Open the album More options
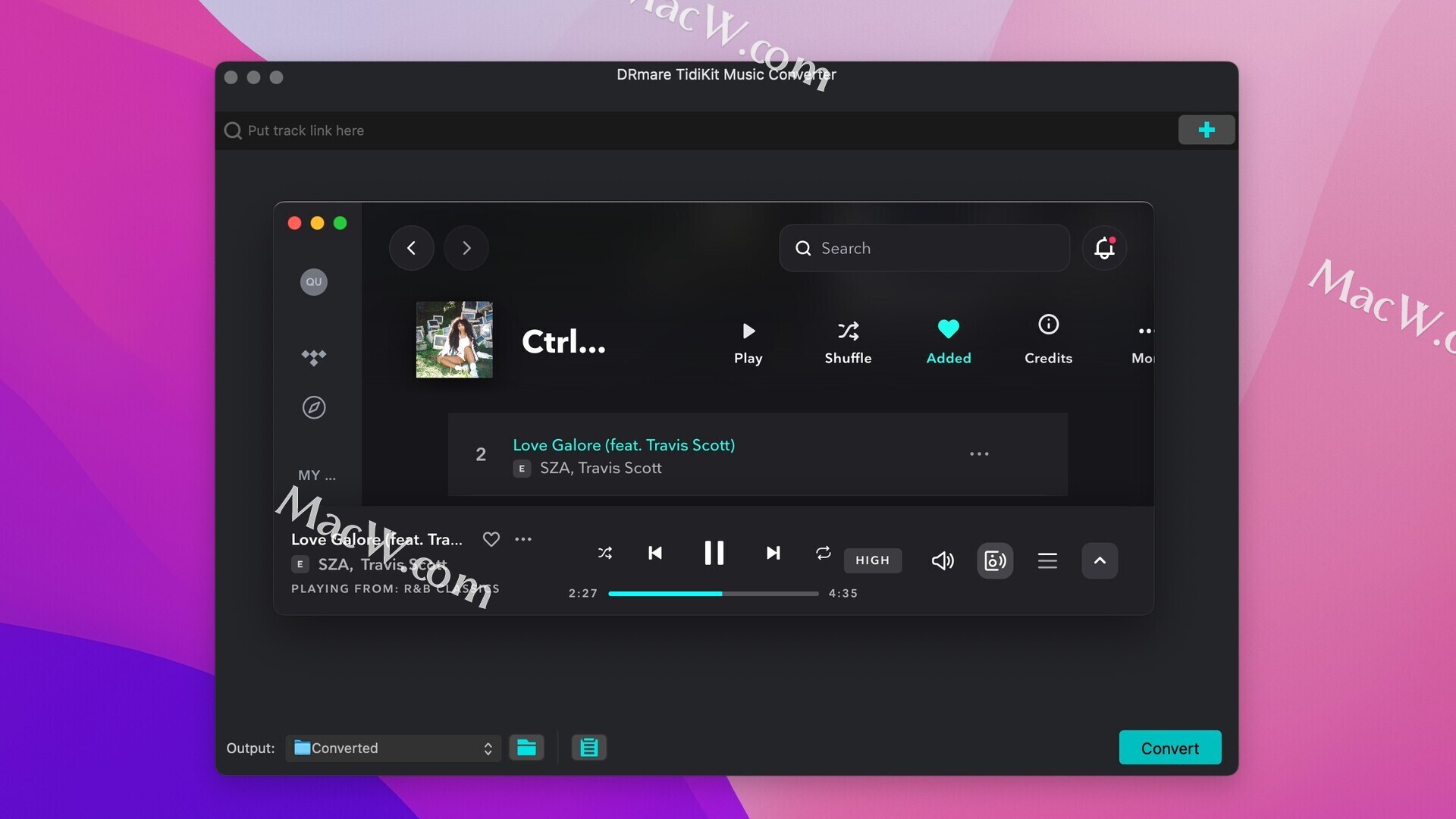 point(1144,343)
